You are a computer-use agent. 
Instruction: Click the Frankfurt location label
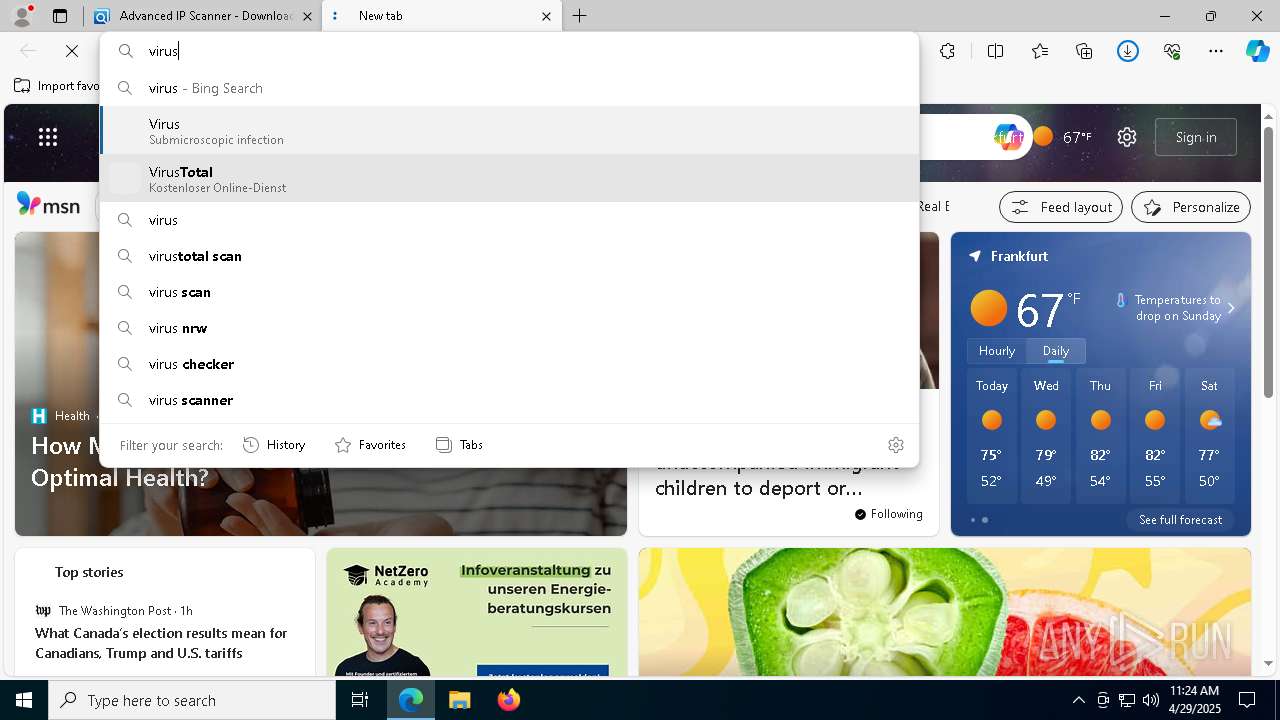pyautogui.click(x=1019, y=257)
